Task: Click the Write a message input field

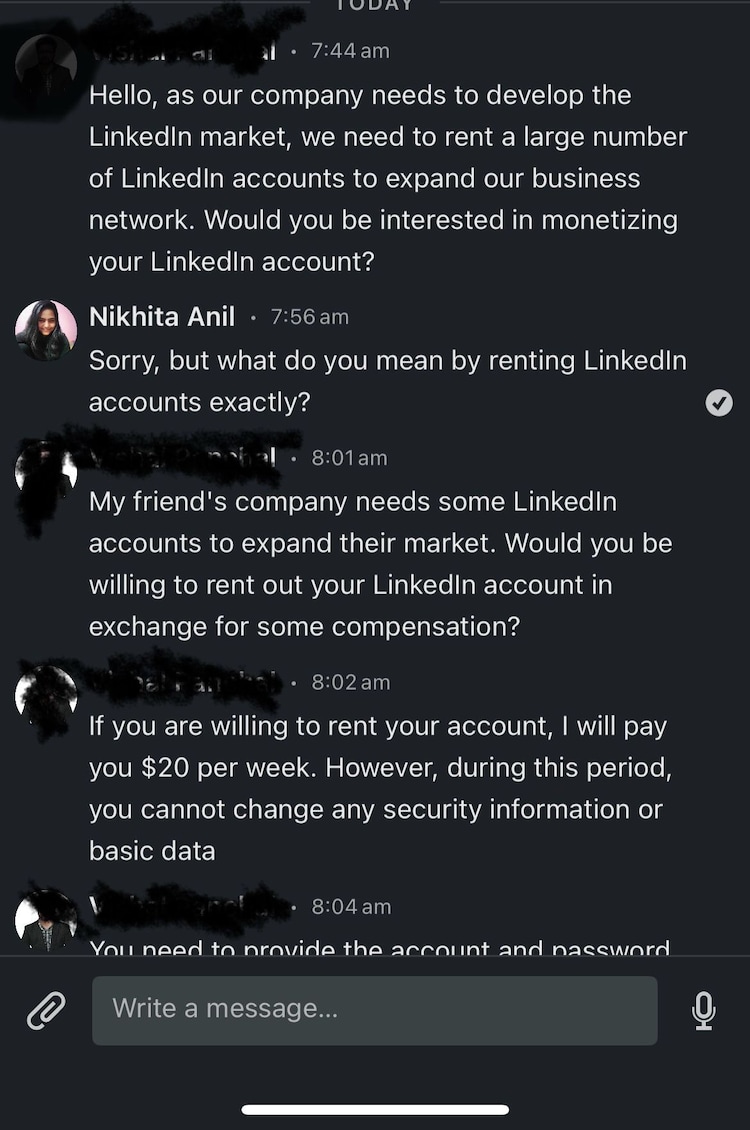Action: [375, 1011]
